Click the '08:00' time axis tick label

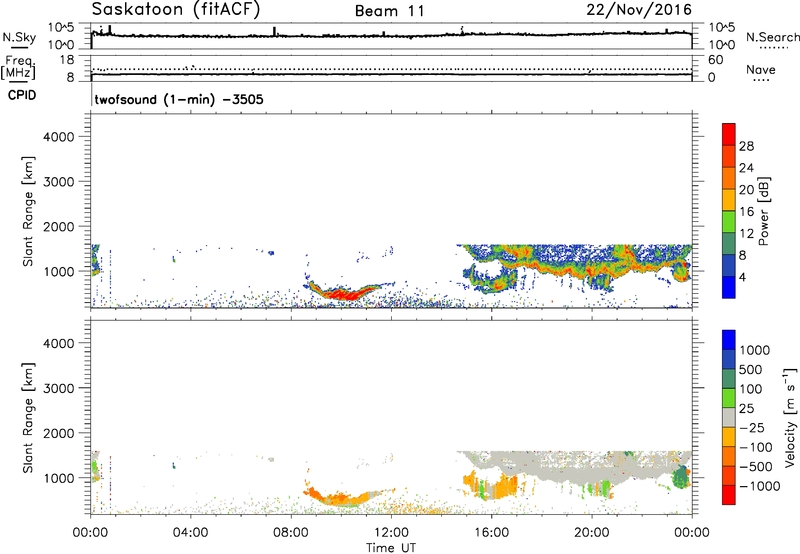[291, 533]
